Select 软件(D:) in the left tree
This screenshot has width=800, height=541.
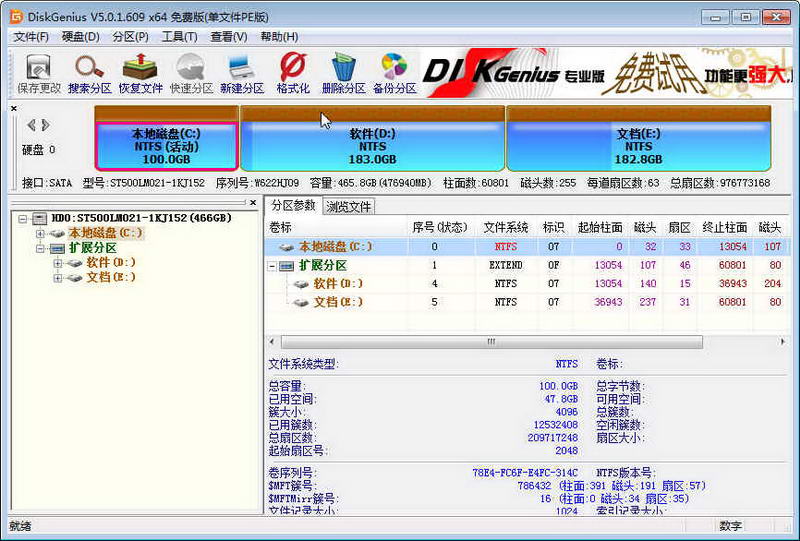pyautogui.click(x=111, y=263)
